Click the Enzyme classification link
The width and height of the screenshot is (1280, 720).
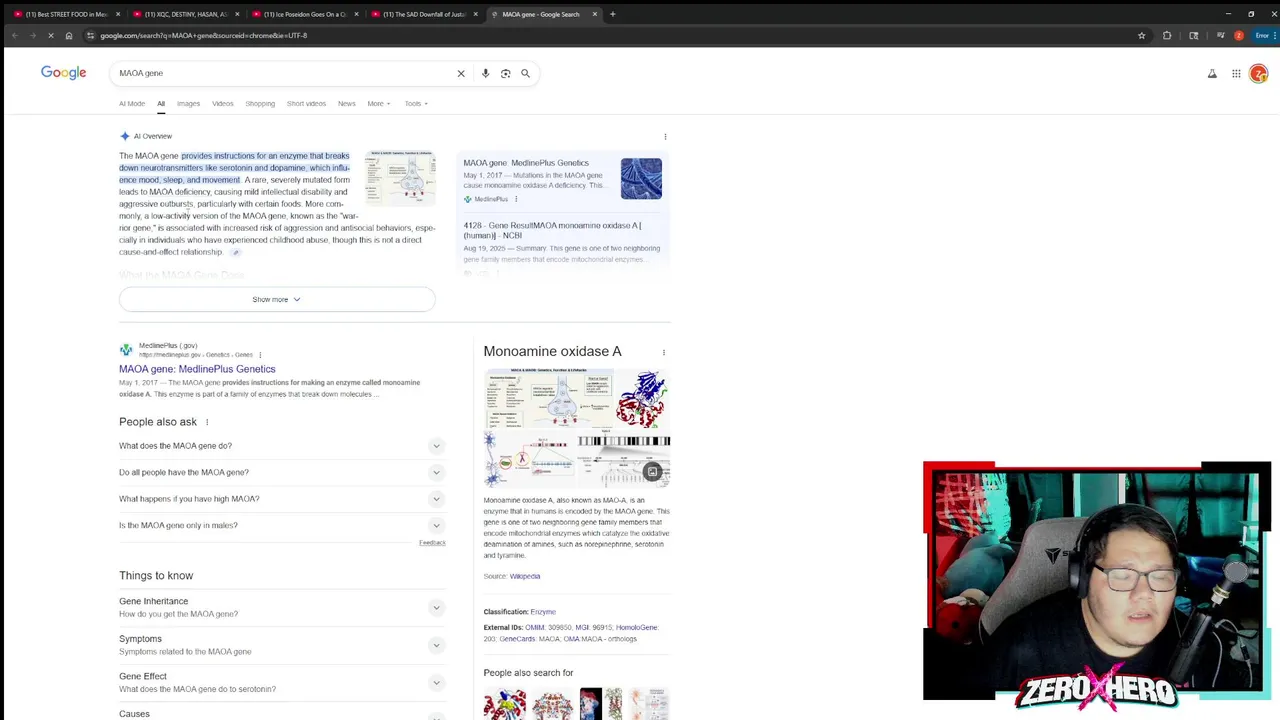(x=543, y=611)
